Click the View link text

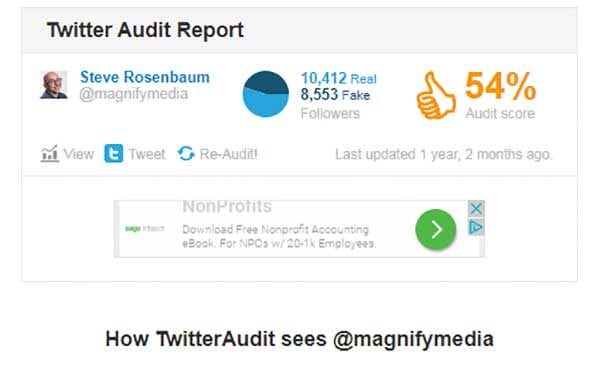click(79, 154)
